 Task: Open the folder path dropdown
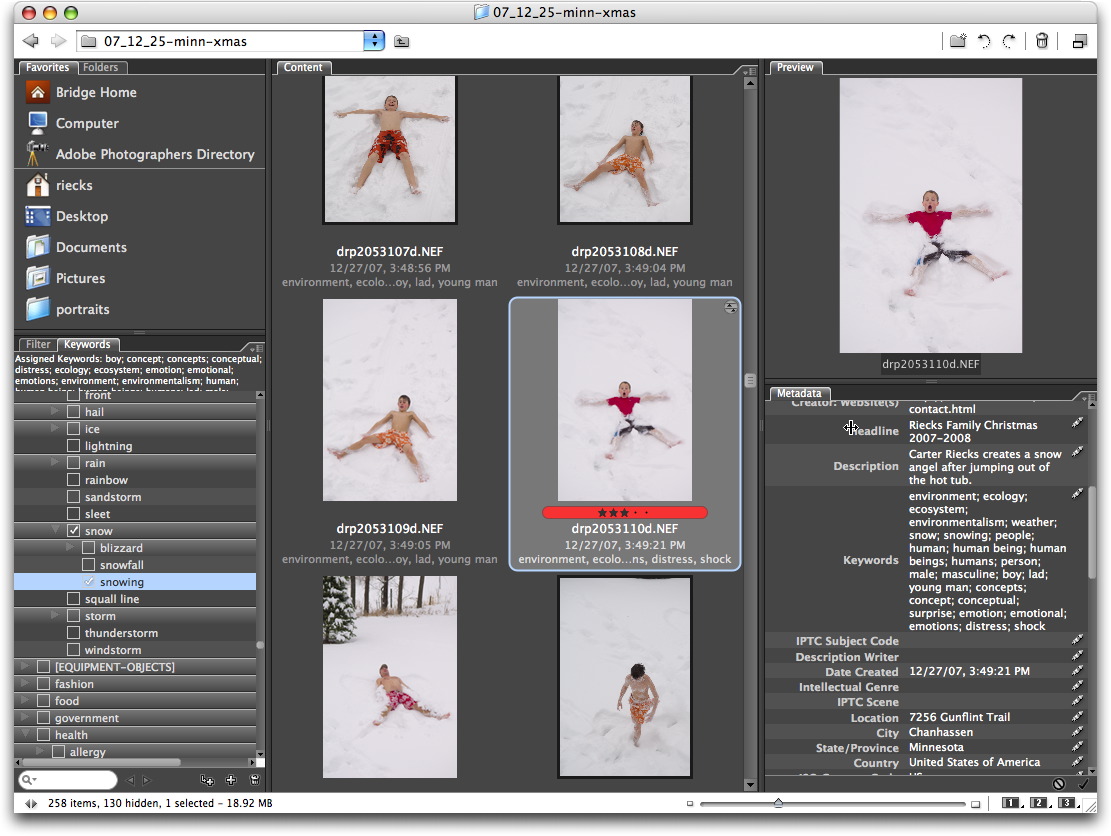[x=374, y=41]
